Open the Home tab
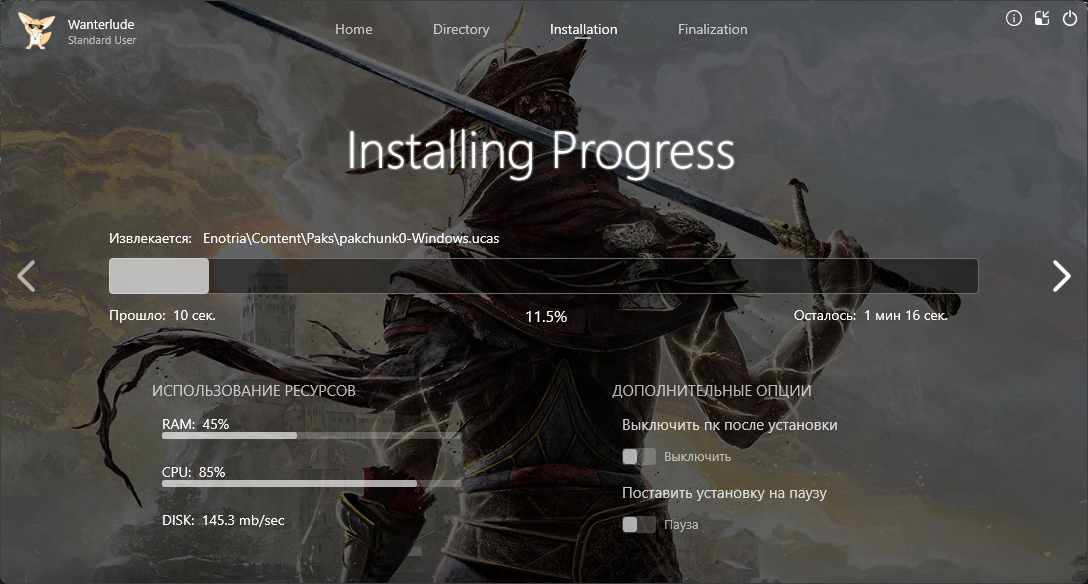The width and height of the screenshot is (1088, 584). tap(353, 29)
